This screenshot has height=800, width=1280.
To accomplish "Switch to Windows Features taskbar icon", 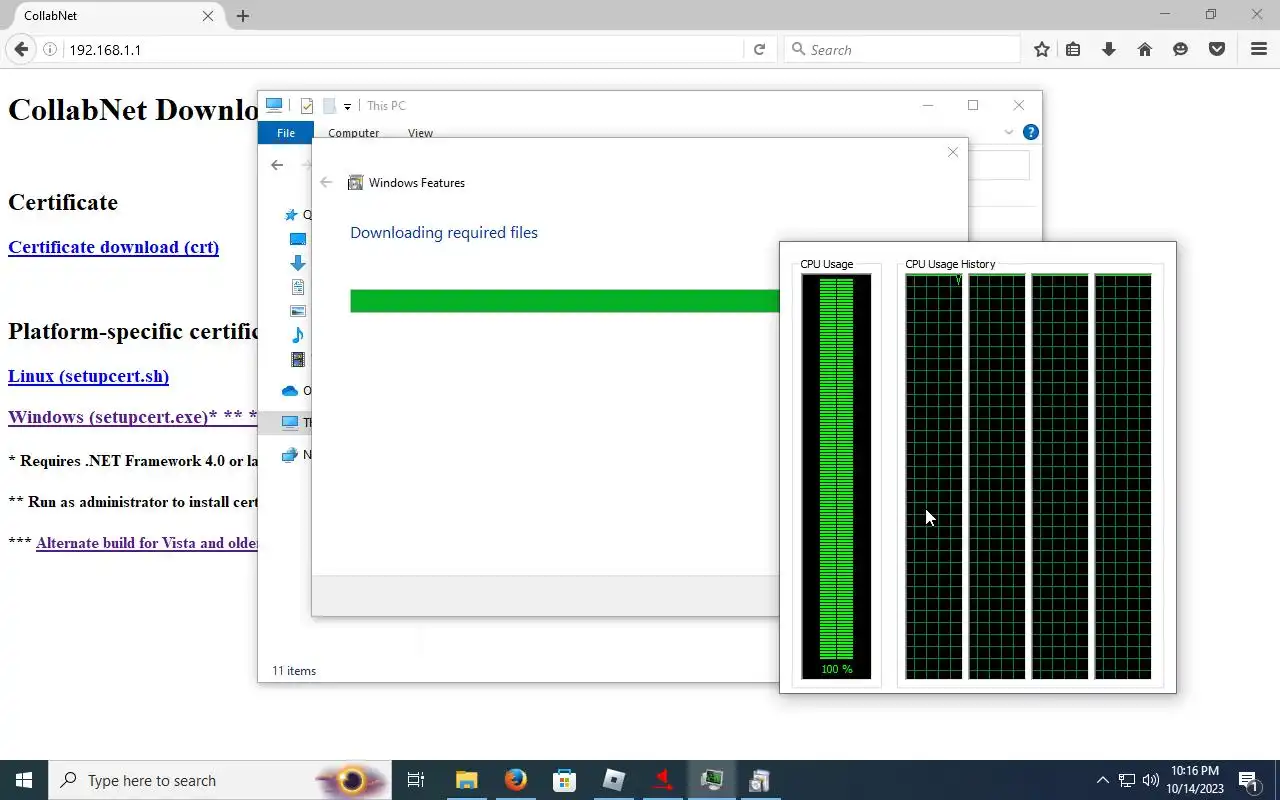I will 760,780.
